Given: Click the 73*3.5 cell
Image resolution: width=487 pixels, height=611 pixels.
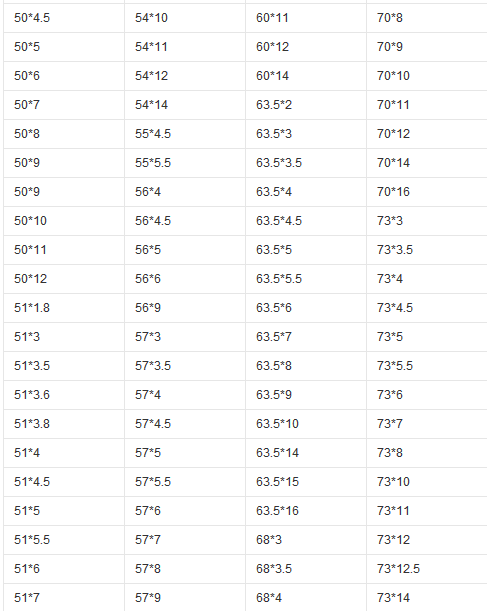Looking at the screenshot, I should 427,250.
